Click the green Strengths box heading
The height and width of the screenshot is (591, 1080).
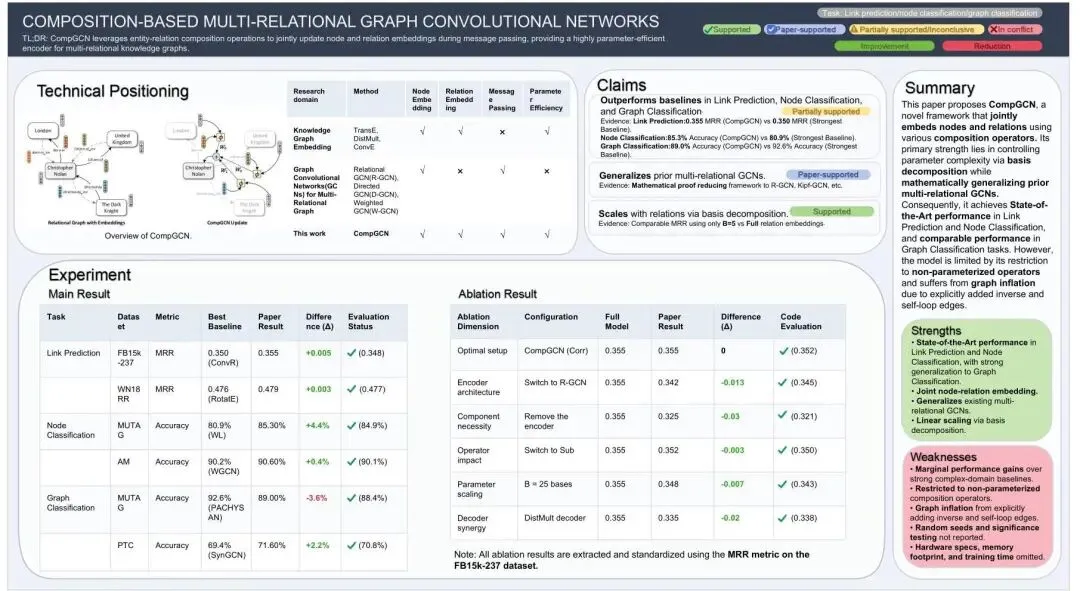pos(936,331)
